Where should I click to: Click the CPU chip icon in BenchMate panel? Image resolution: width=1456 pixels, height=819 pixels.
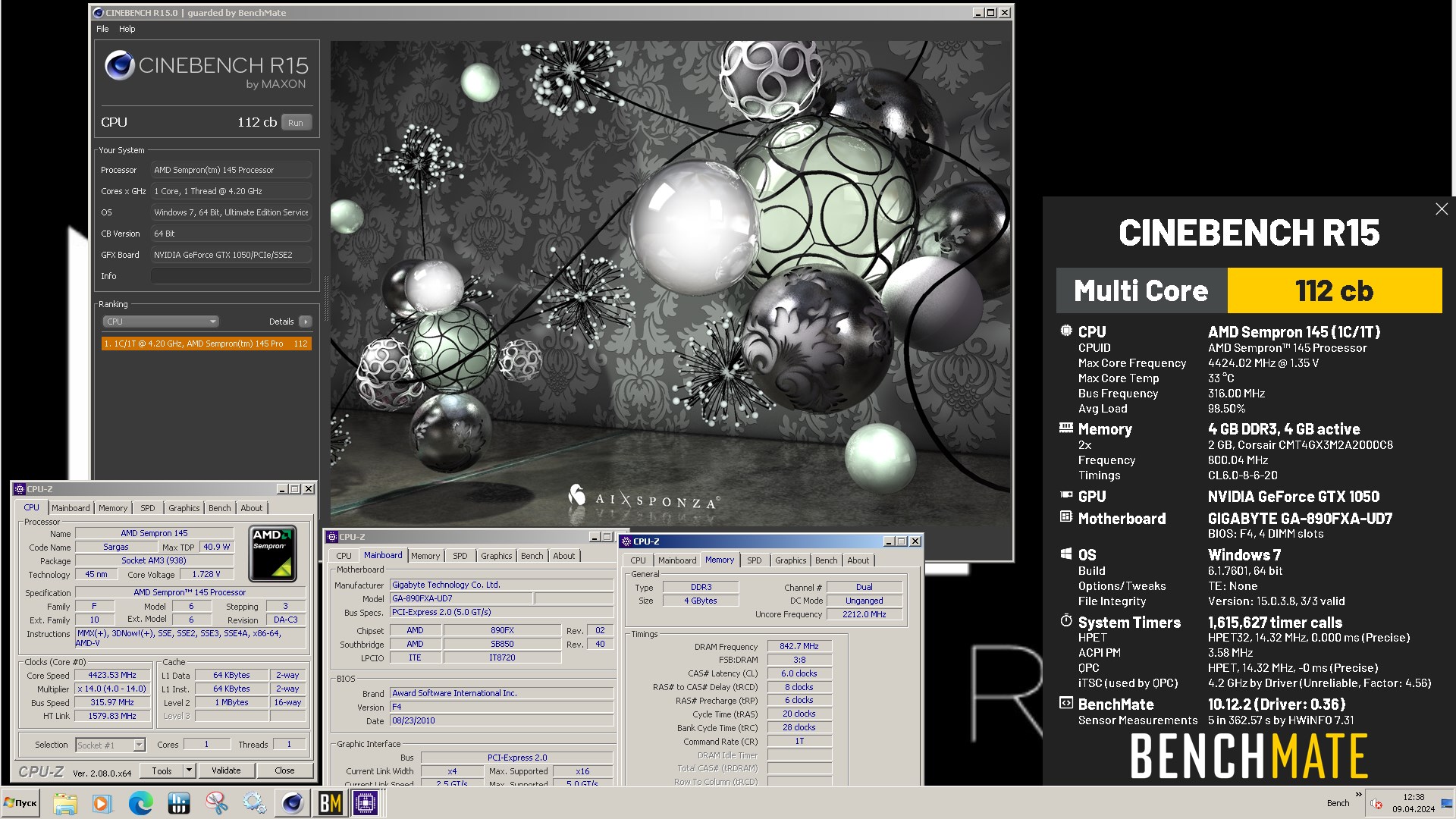tap(1066, 331)
